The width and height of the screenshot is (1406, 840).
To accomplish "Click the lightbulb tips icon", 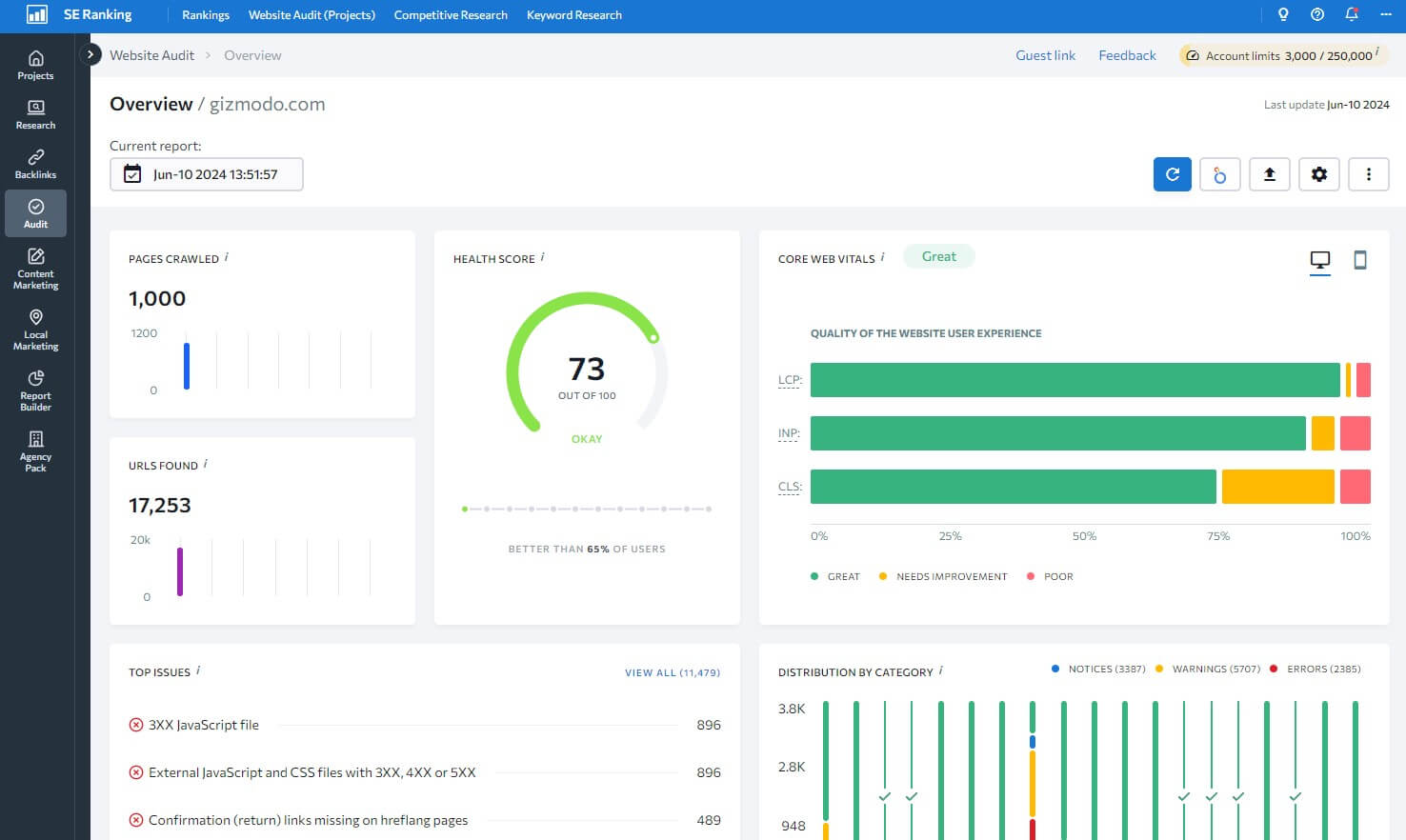I will pyautogui.click(x=1283, y=14).
